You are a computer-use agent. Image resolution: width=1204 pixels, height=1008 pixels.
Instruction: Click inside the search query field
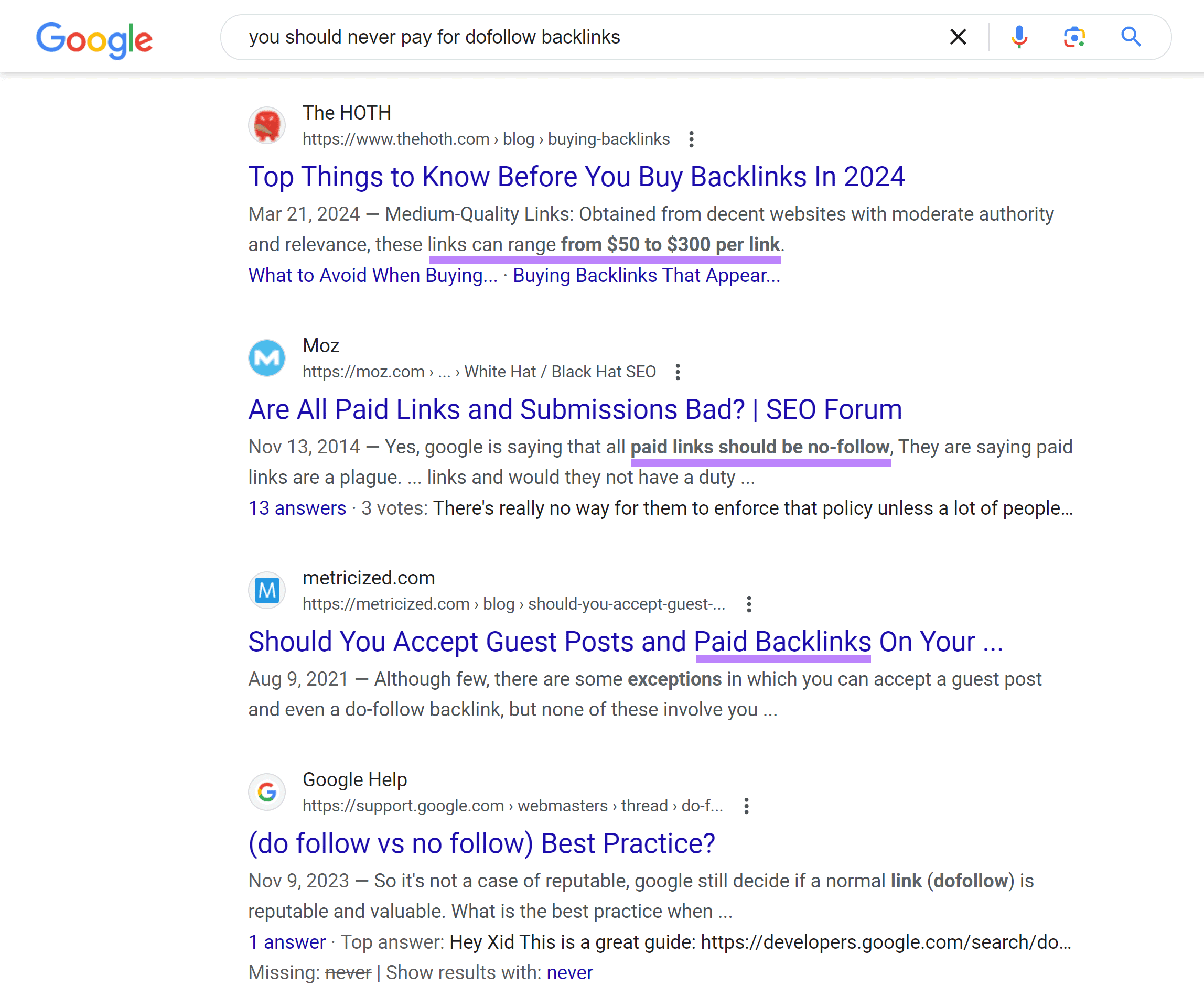click(573, 37)
